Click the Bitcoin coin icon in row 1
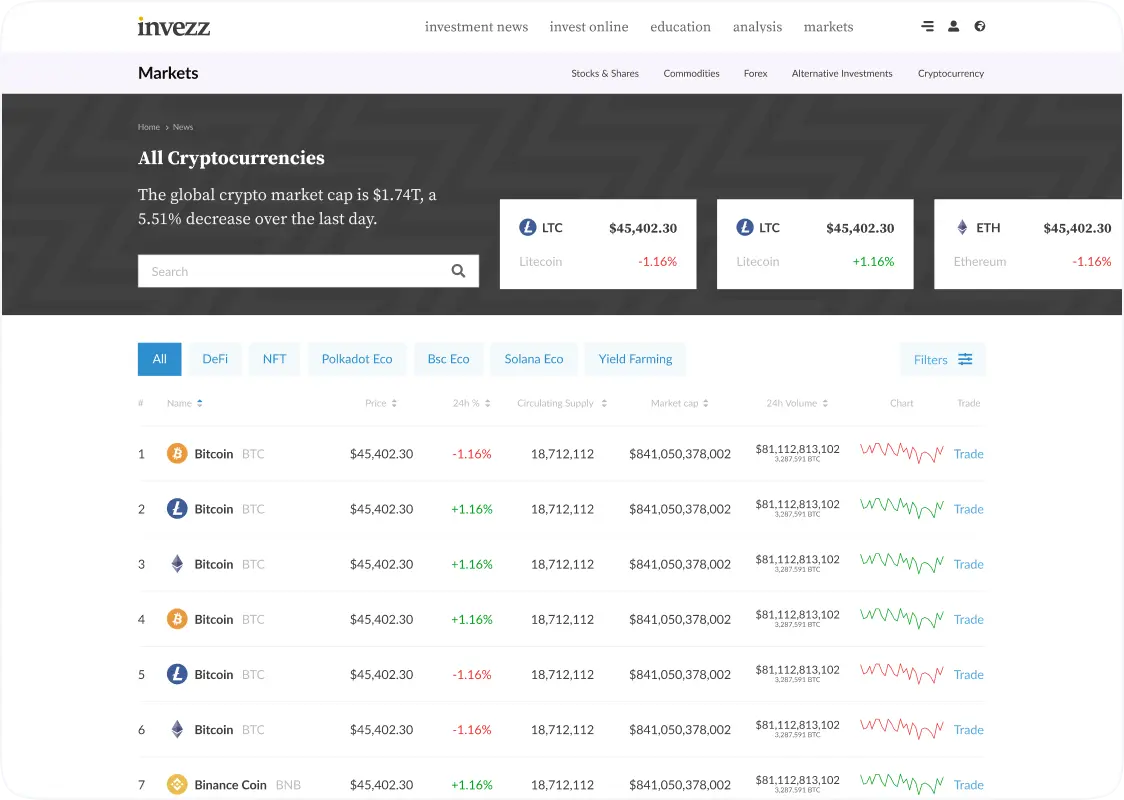Image resolution: width=1124 pixels, height=800 pixels. (177, 454)
